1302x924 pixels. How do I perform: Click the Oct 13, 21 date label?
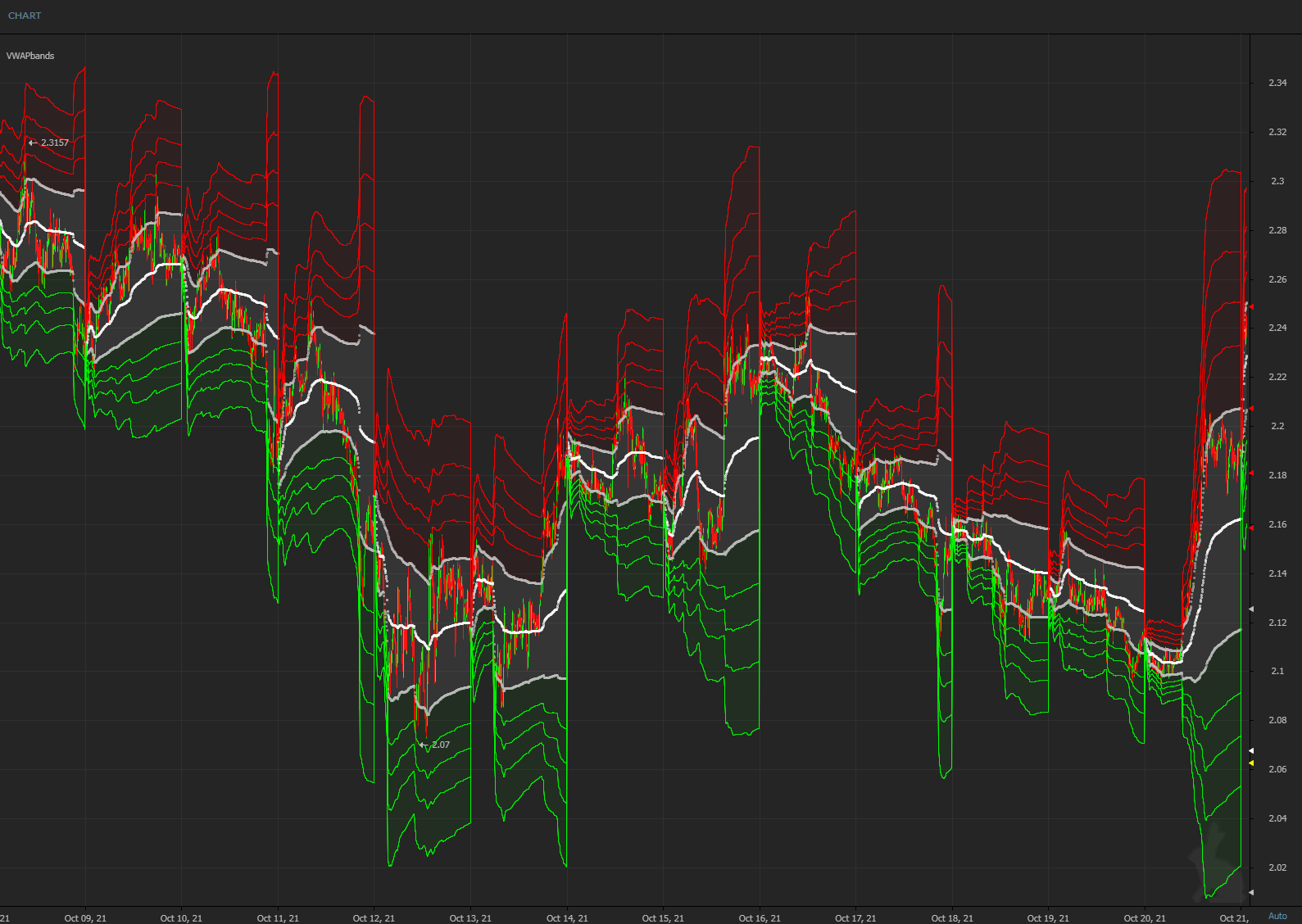[x=470, y=918]
